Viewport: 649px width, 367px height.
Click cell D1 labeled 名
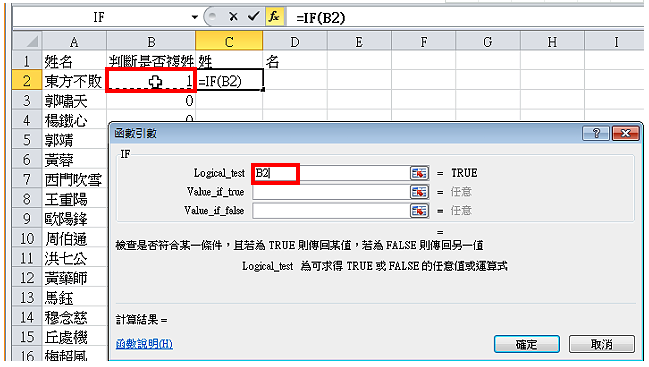[x=295, y=61]
